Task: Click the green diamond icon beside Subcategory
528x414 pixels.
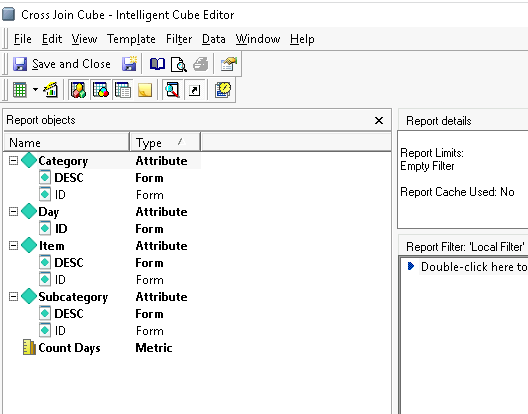Action: [29, 296]
